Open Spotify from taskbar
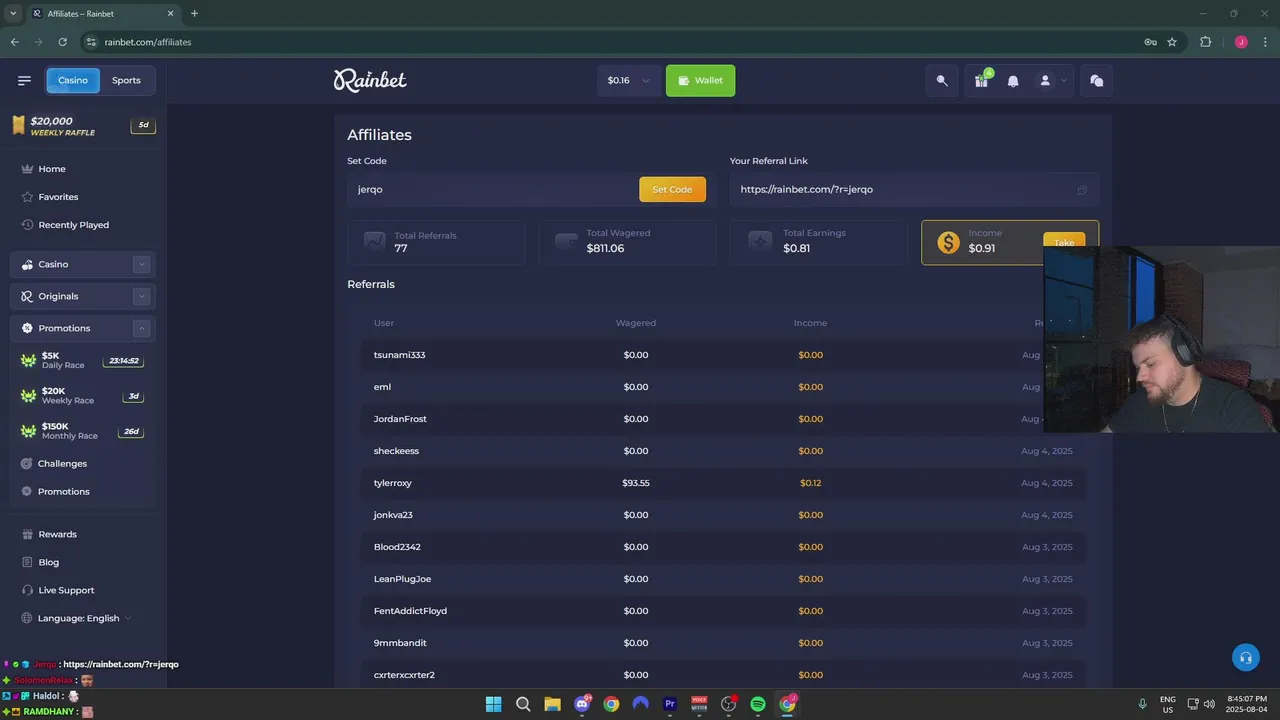The image size is (1280, 720). click(758, 704)
